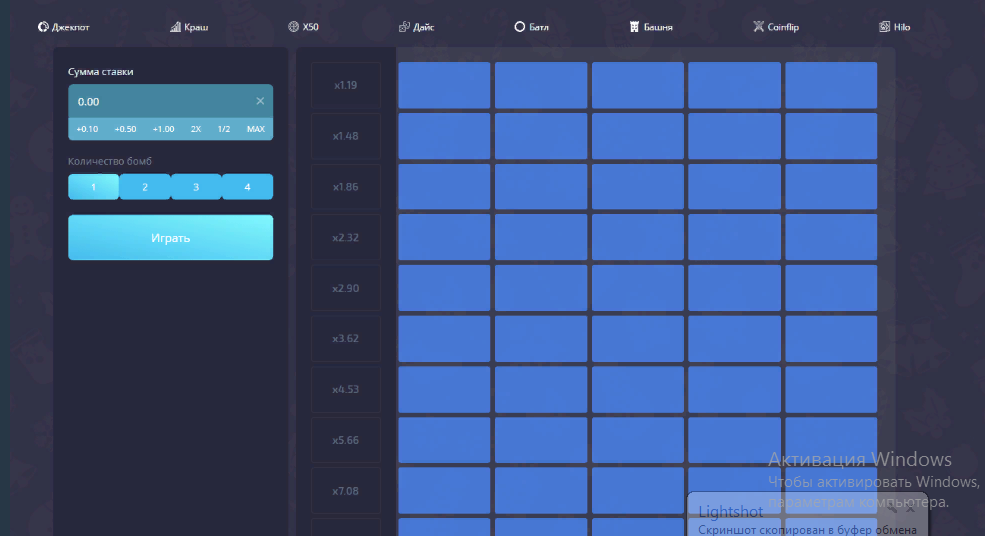Select 2 bombs option

[x=145, y=187]
